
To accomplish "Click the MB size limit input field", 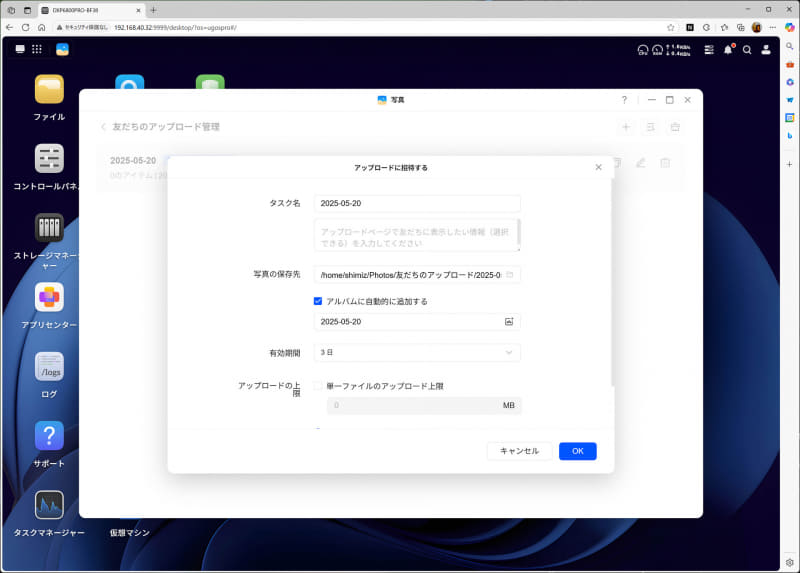I will [x=424, y=406].
